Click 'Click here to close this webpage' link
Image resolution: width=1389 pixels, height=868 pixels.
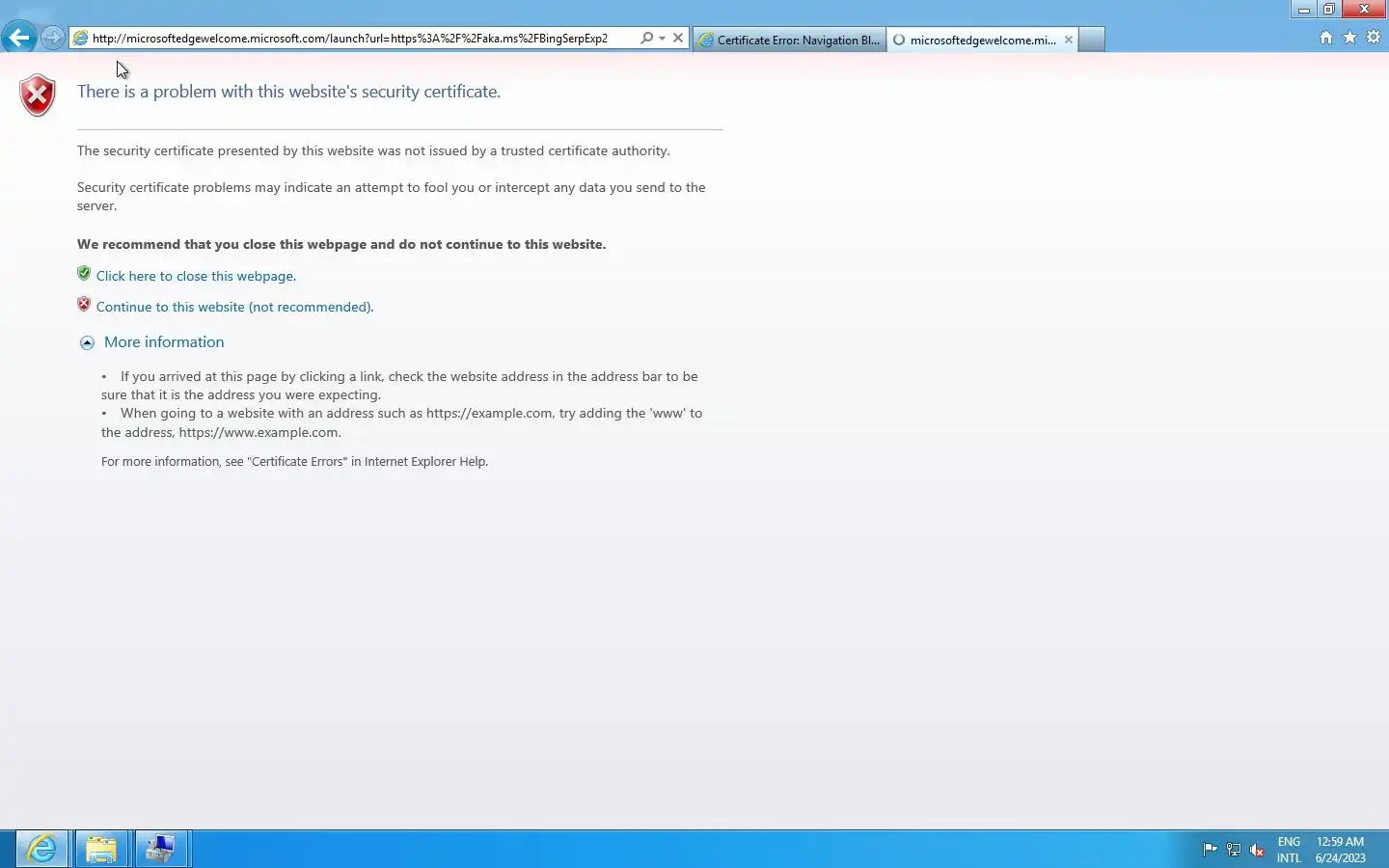(196, 276)
